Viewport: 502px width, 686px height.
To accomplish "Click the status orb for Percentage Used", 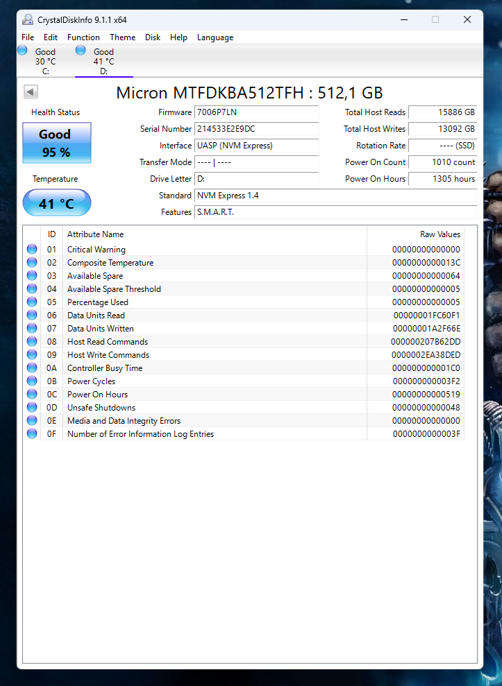I will [x=32, y=301].
